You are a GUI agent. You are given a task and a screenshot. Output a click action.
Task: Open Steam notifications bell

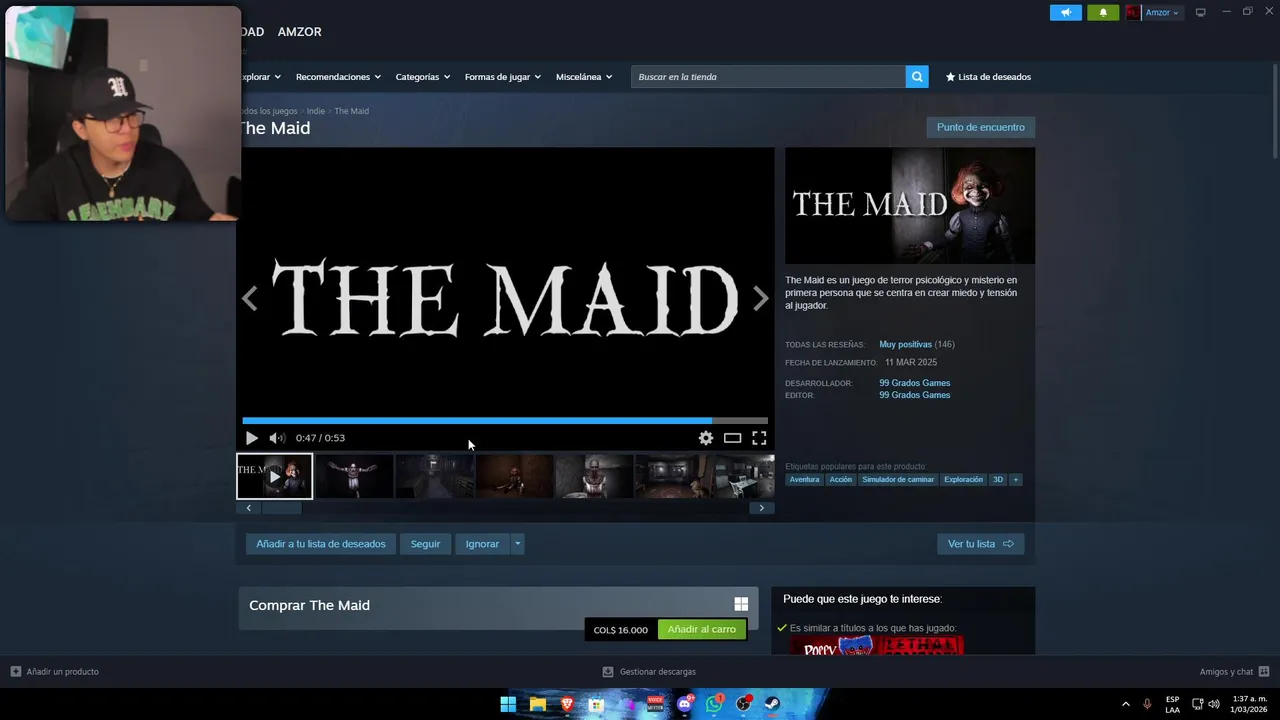pyautogui.click(x=1103, y=12)
